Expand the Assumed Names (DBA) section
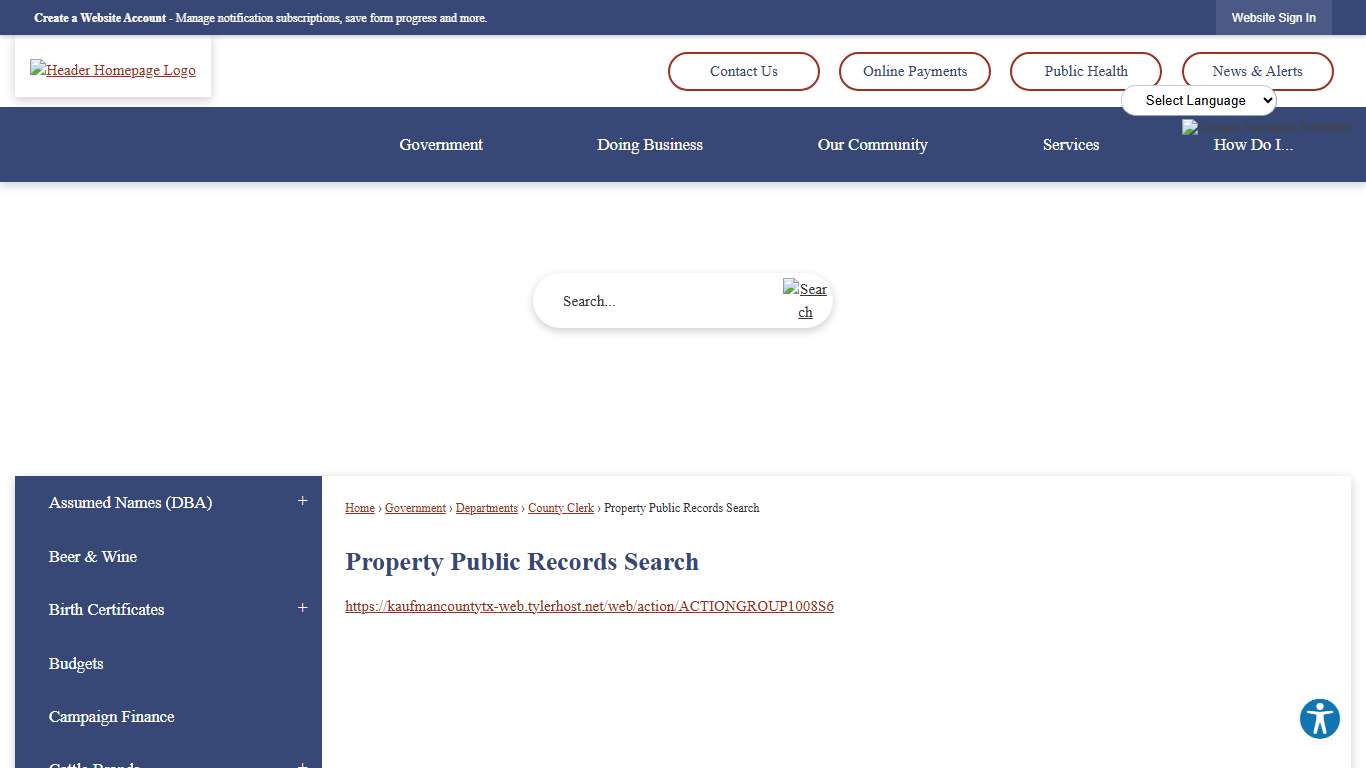Image resolution: width=1366 pixels, height=768 pixels. [302, 501]
